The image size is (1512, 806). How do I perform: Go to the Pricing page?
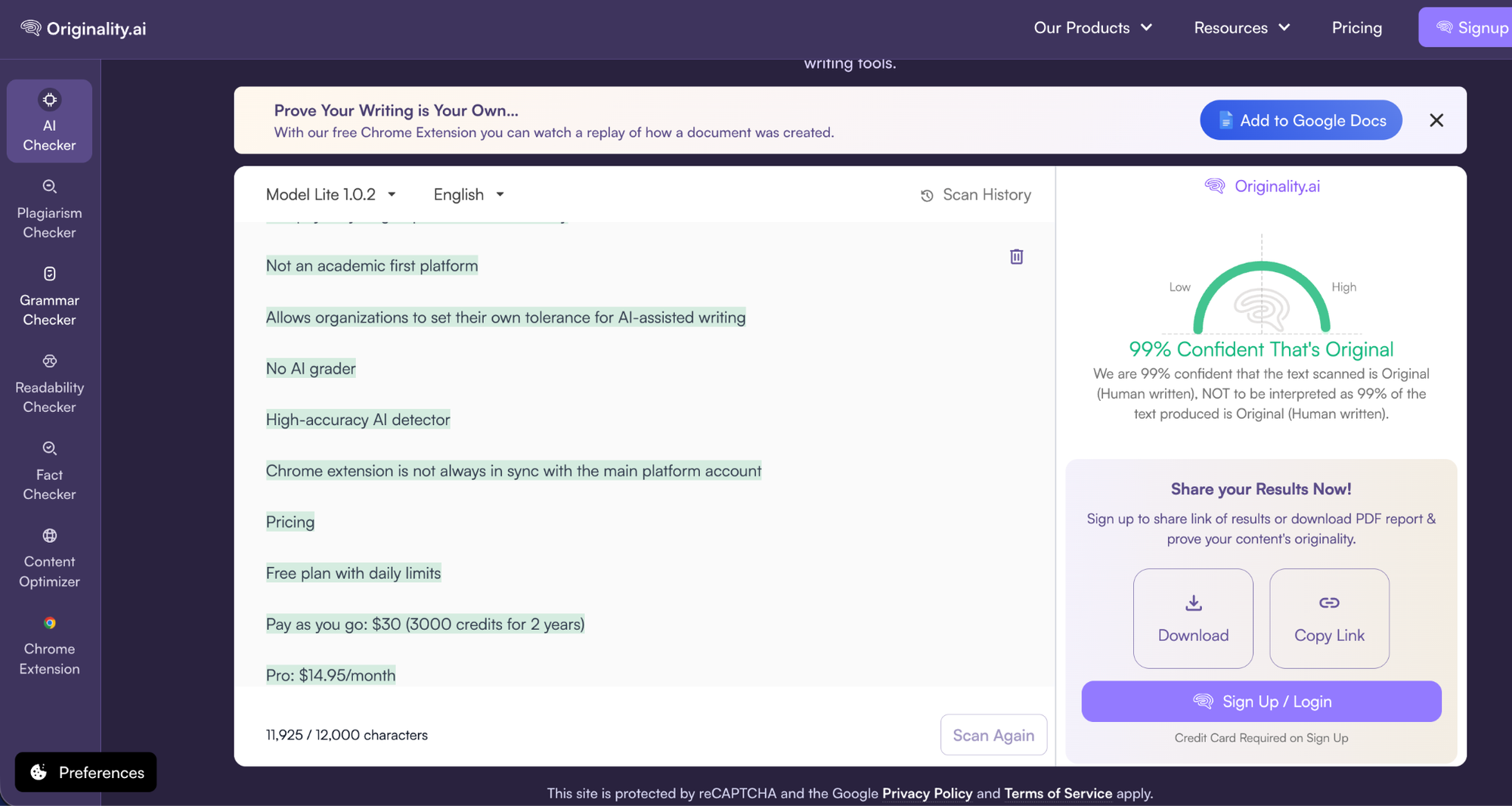point(1356,28)
